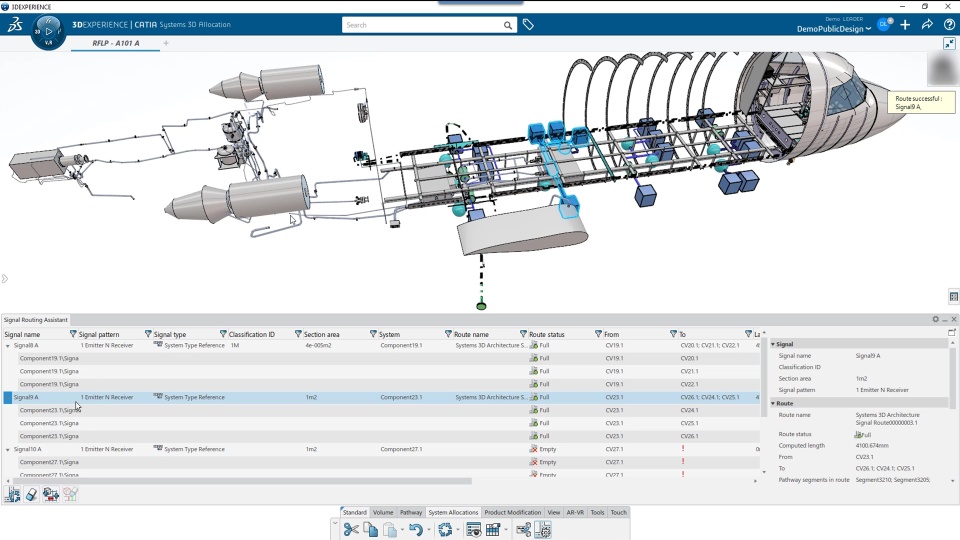Click the route signals icon in assistant toolbar
This screenshot has width=960, height=540.
(13, 495)
